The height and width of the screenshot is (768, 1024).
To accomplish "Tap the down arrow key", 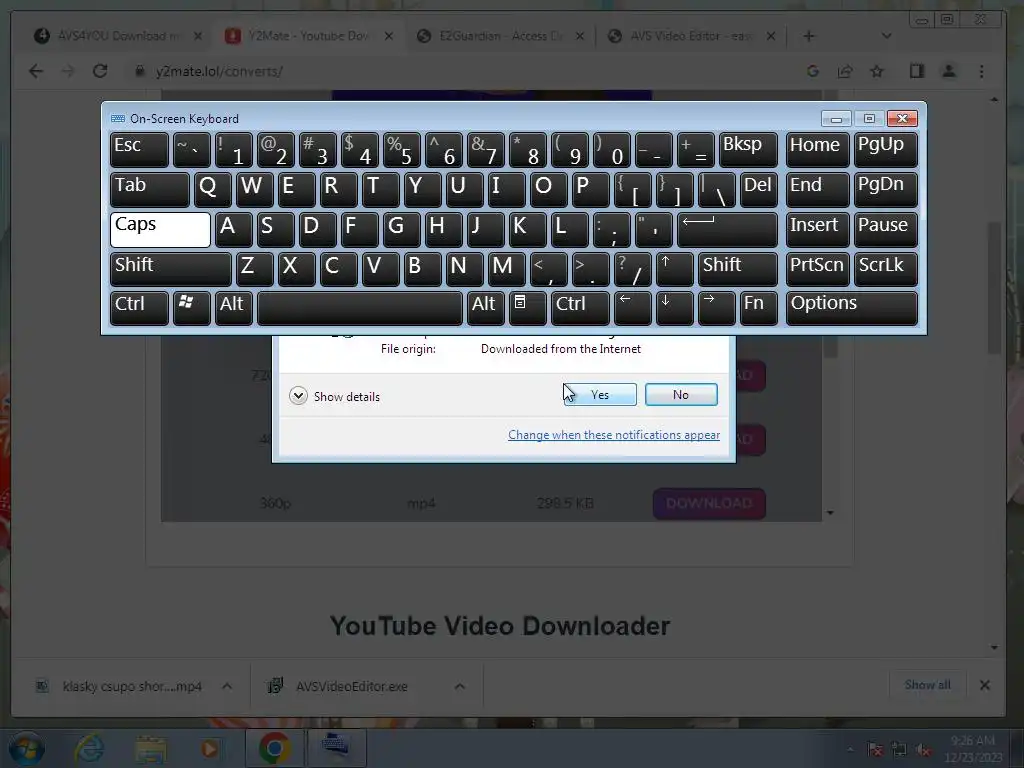I will [675, 308].
